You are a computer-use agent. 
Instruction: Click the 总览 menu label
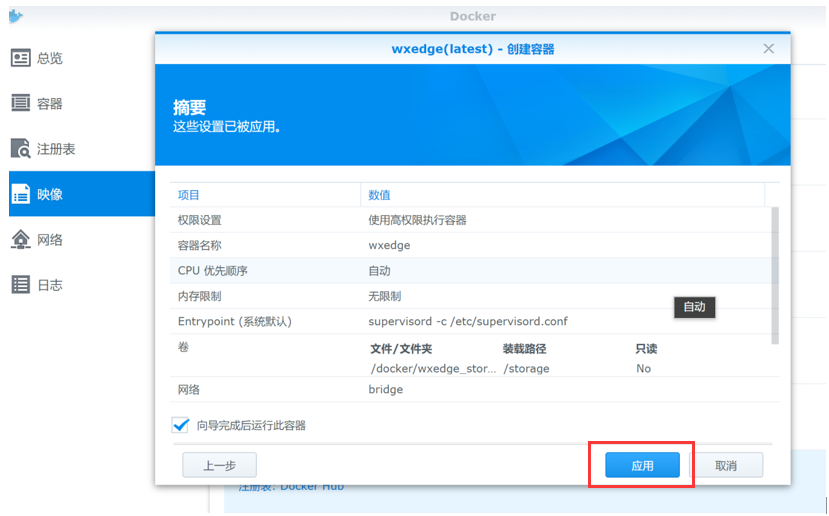(x=50, y=58)
